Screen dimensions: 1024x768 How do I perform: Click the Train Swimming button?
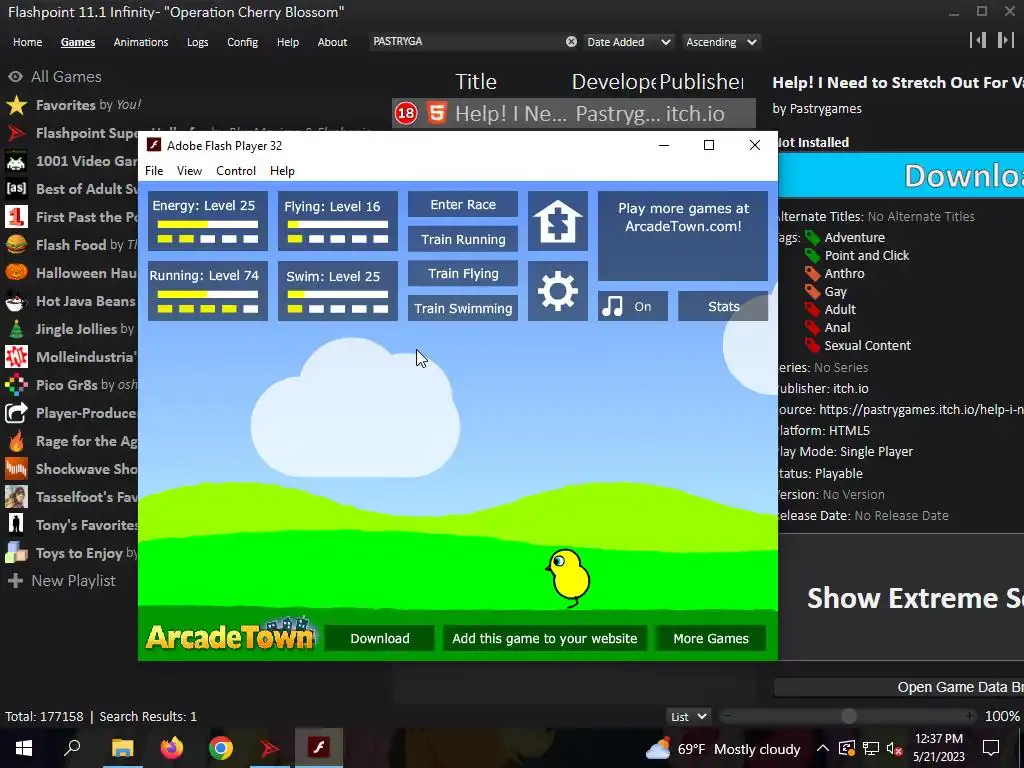[463, 308]
